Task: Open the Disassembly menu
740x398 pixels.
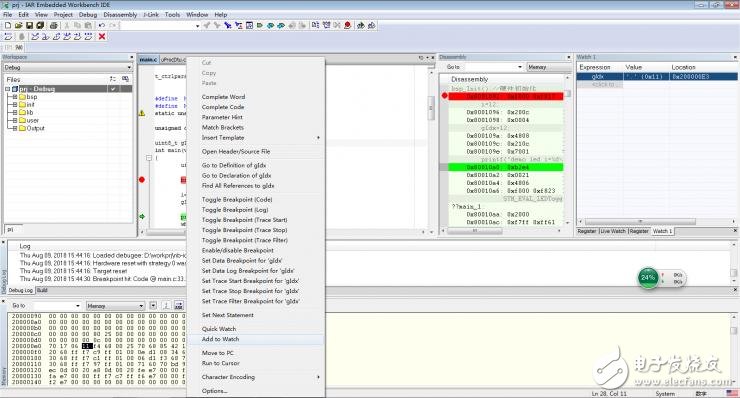Action: (120, 15)
